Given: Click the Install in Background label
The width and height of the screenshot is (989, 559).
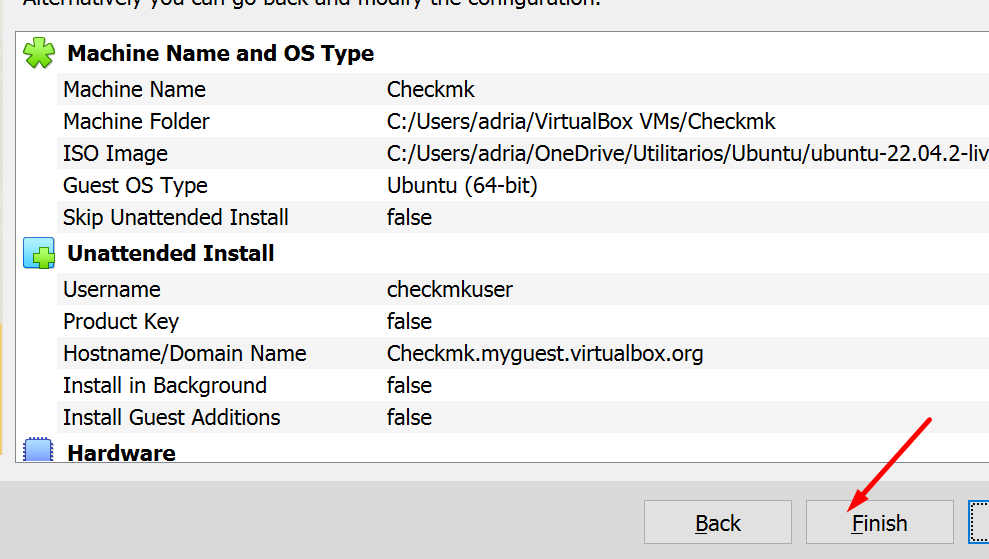Looking at the screenshot, I should (165, 385).
